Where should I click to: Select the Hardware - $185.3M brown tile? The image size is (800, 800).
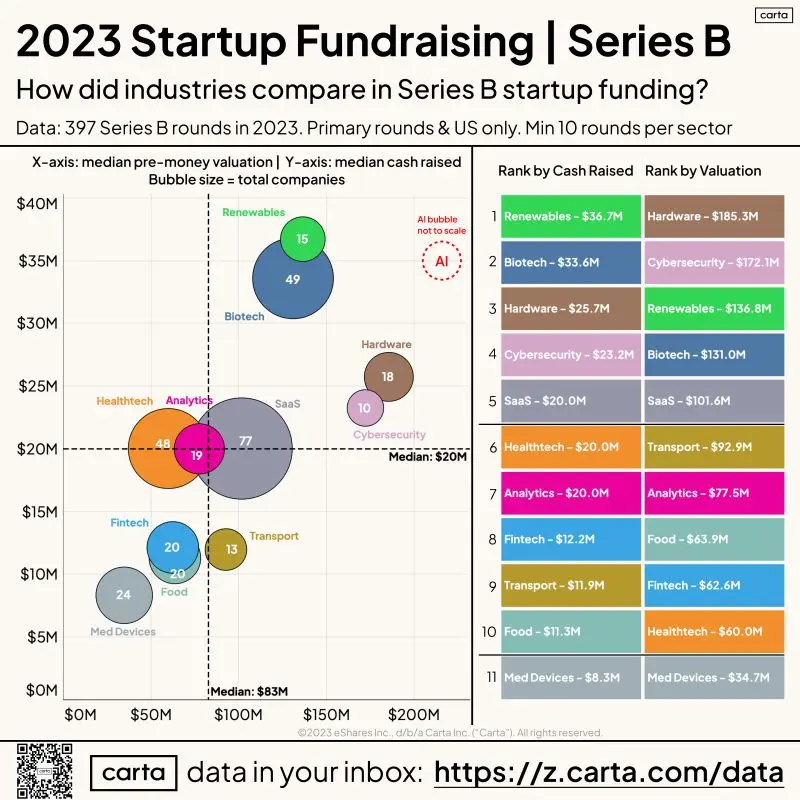[x=714, y=216]
